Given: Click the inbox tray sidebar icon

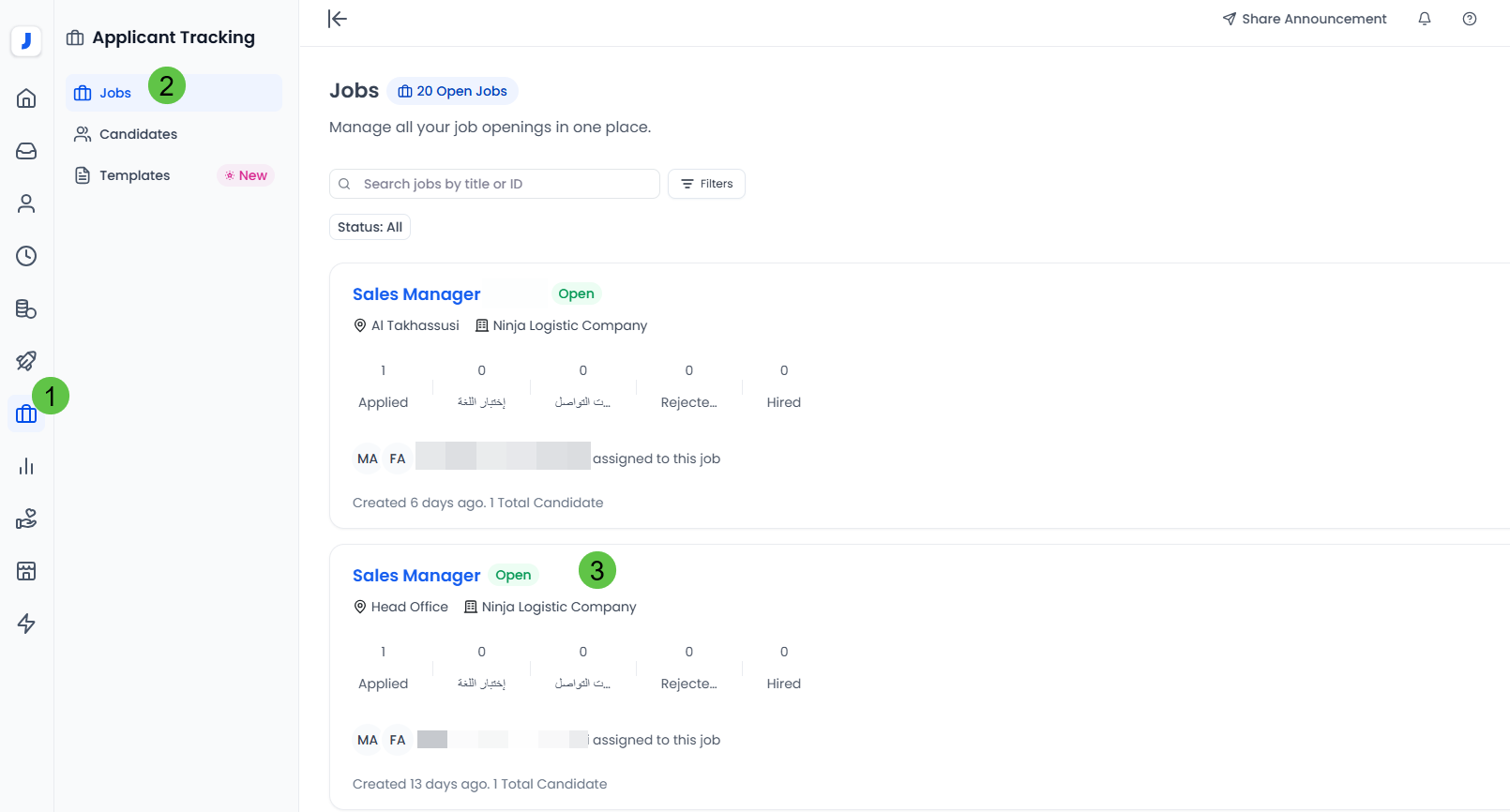Looking at the screenshot, I should [26, 151].
